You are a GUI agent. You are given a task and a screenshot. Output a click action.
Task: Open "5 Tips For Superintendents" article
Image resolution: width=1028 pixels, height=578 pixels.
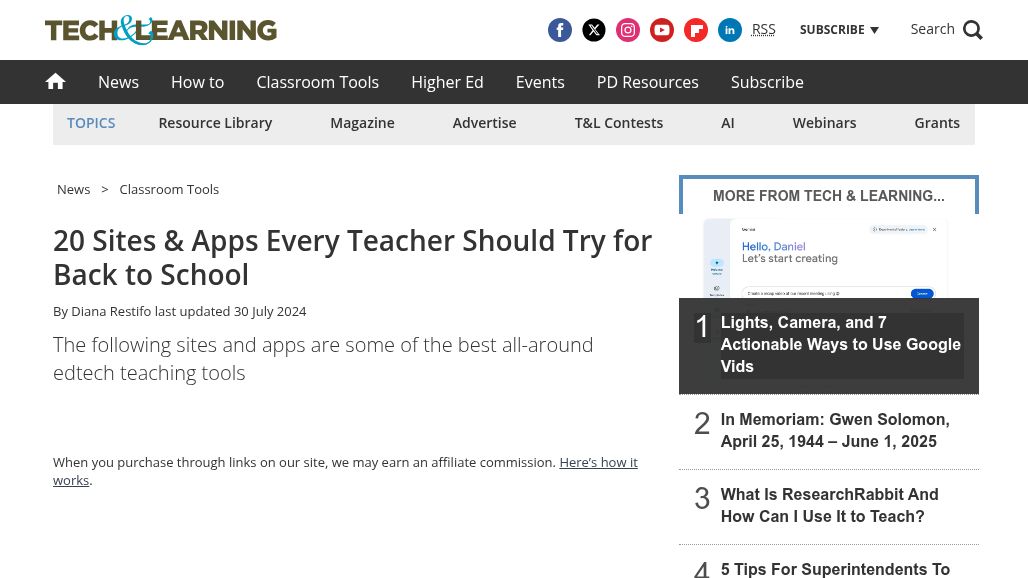(x=835, y=569)
